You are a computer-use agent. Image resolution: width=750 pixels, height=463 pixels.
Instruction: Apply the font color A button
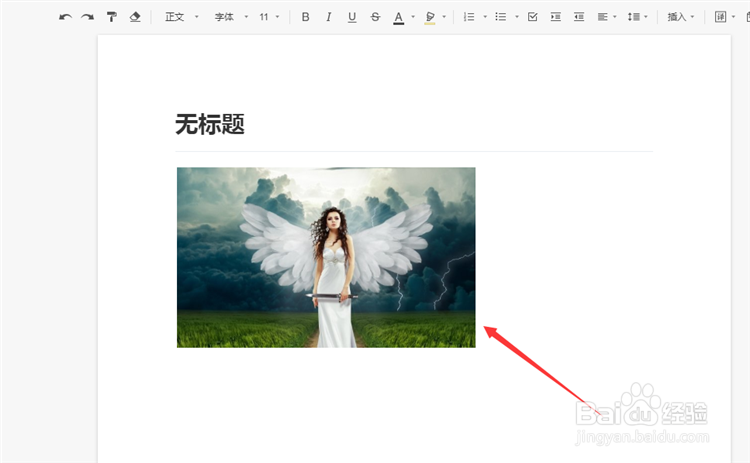[x=398, y=18]
